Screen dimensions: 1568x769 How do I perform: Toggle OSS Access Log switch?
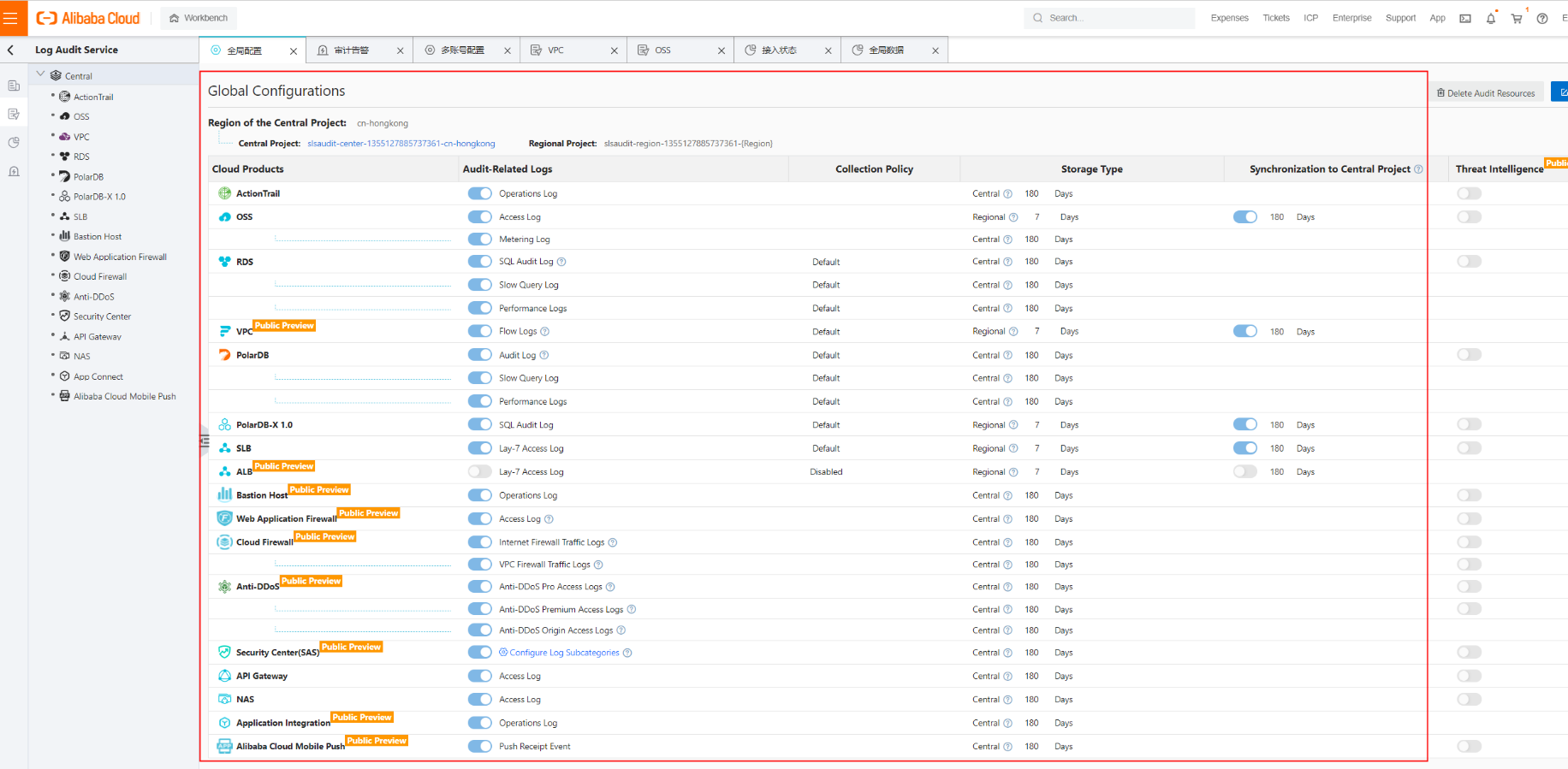[479, 216]
